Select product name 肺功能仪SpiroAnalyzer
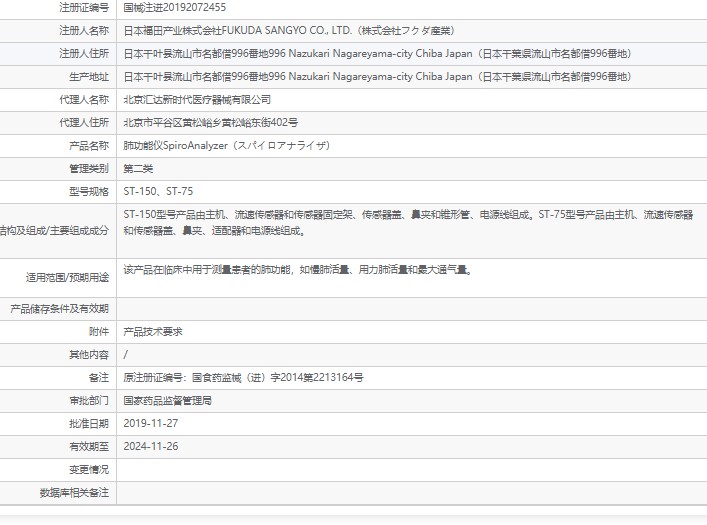 click(x=227, y=146)
